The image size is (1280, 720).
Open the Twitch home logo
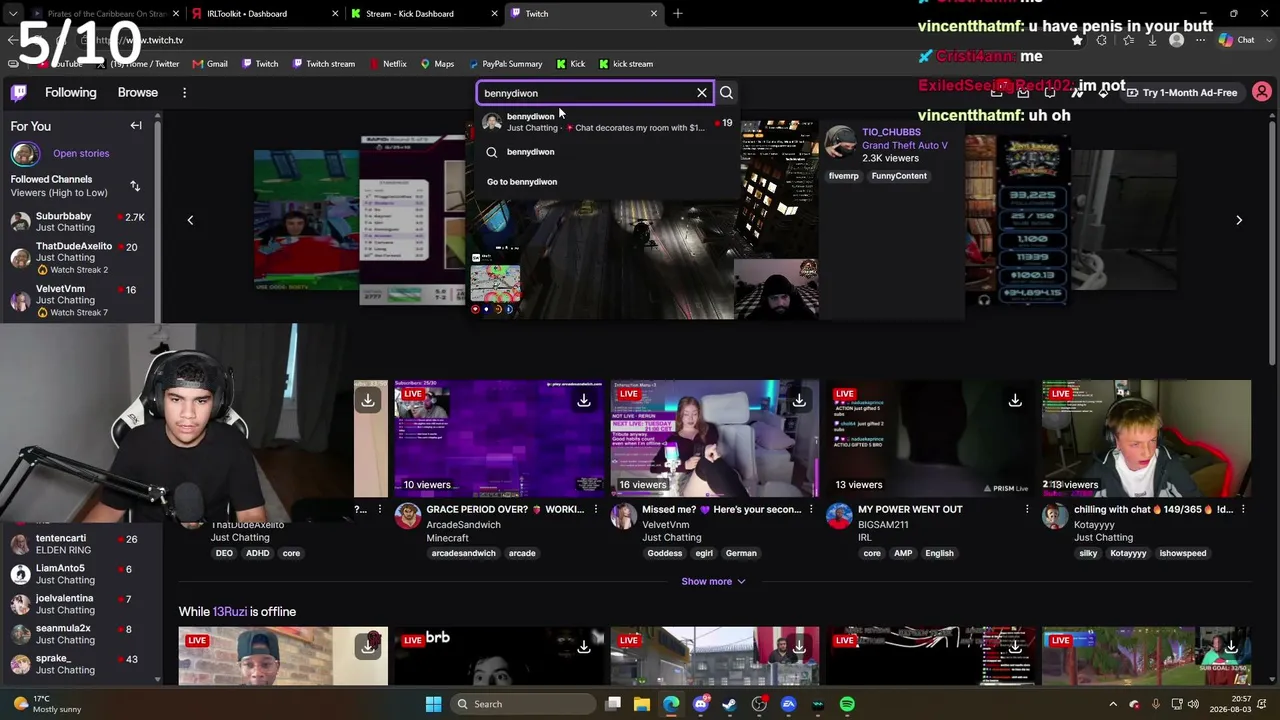[x=19, y=93]
